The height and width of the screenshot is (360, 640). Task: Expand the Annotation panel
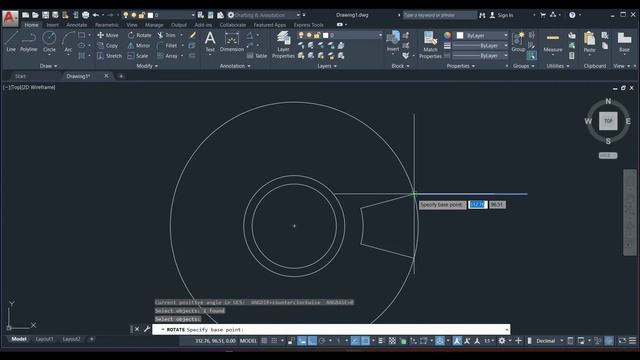coord(235,66)
